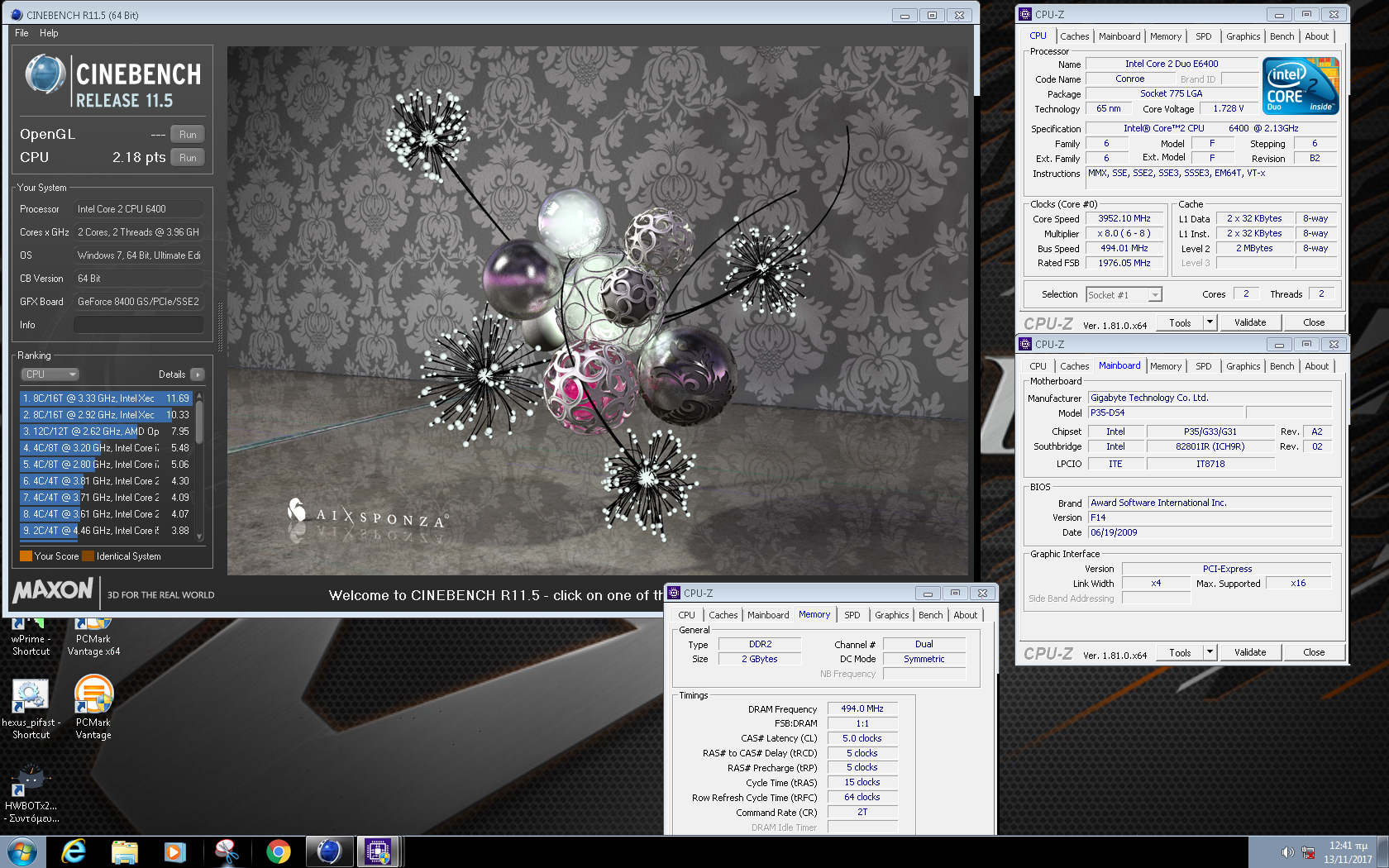Select ranking row 9 2C/4T 4.46 GHz
The width and height of the screenshot is (1389, 868).
tap(106, 531)
